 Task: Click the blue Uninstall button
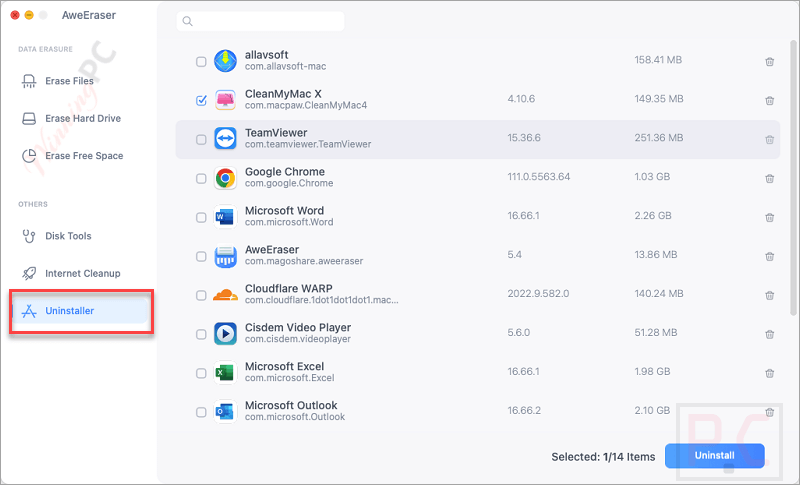(714, 455)
